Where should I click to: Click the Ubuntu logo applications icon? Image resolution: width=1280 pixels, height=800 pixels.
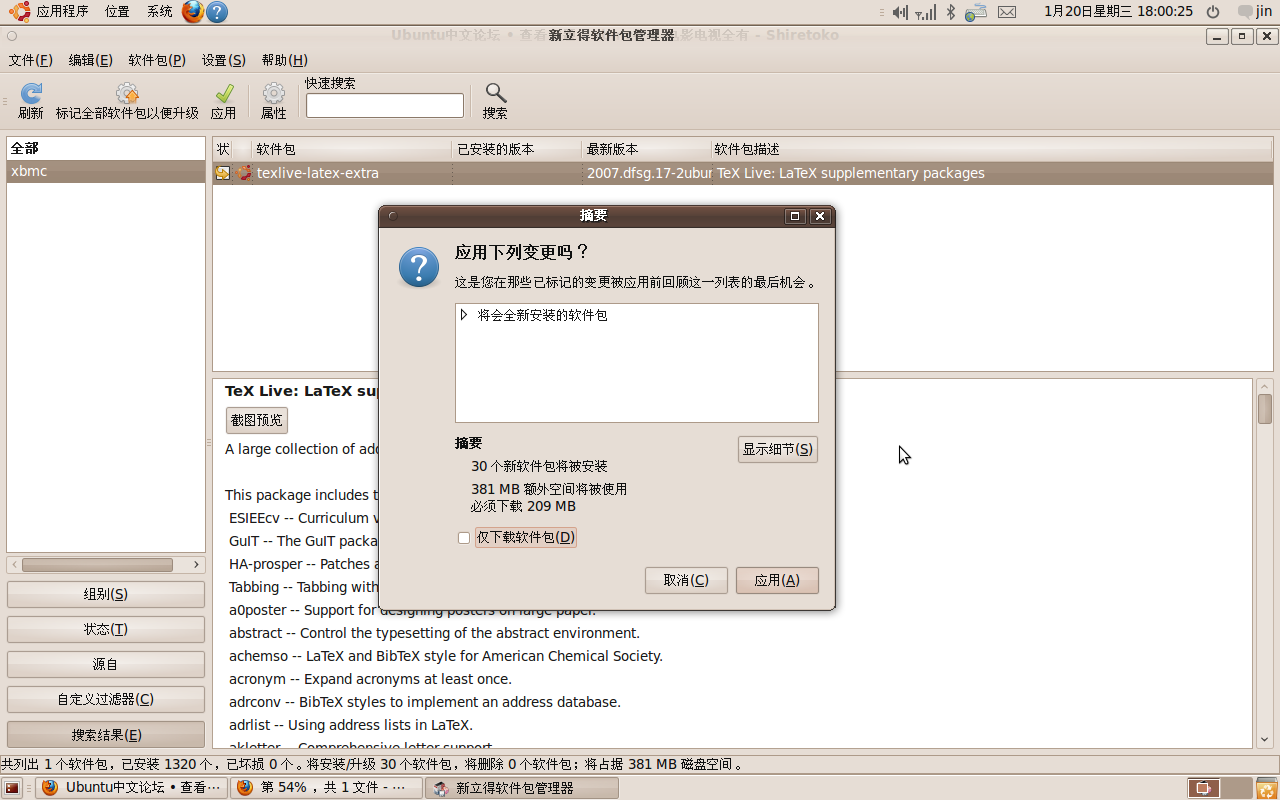[20, 12]
